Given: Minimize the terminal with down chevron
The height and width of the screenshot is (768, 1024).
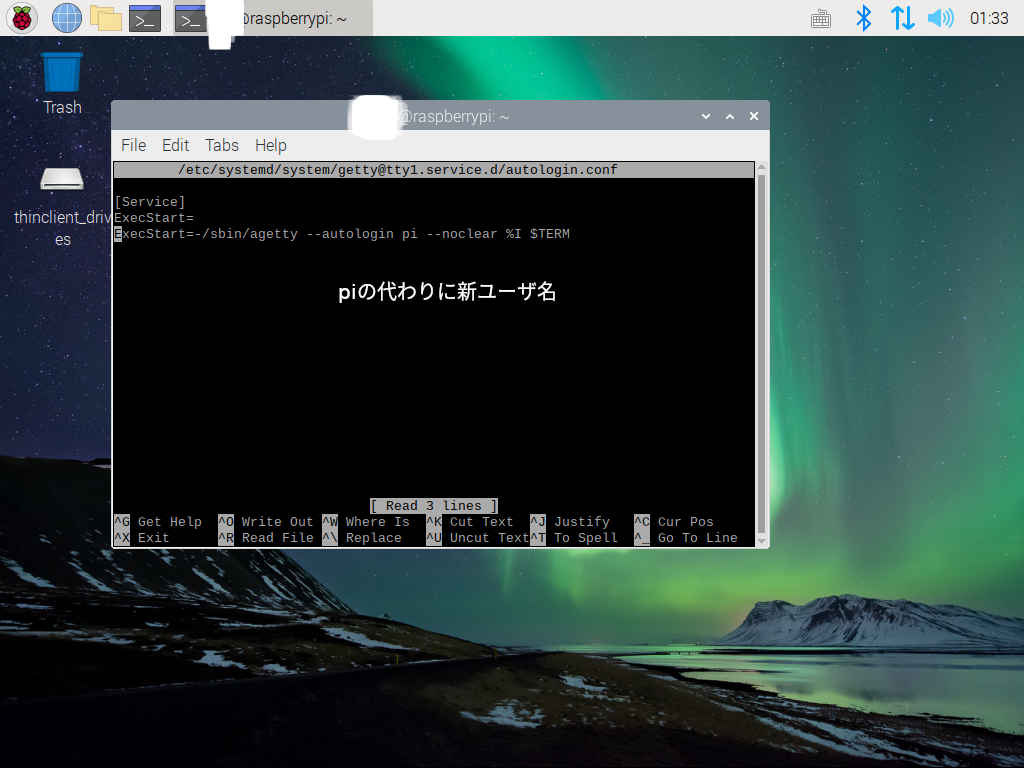Looking at the screenshot, I should (705, 116).
